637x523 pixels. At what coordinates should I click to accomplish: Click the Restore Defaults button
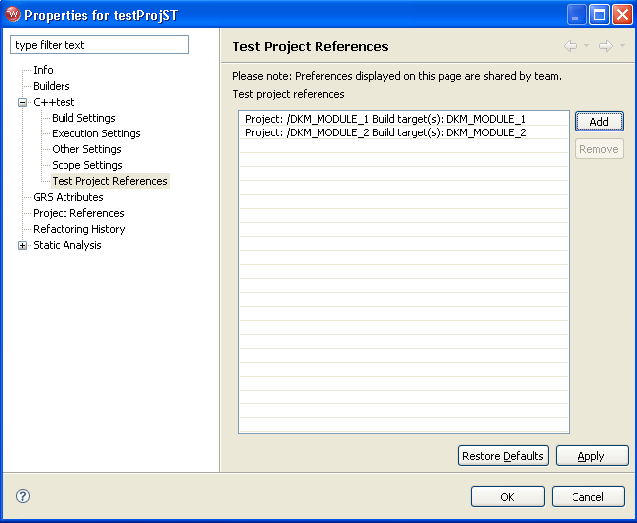(503, 456)
